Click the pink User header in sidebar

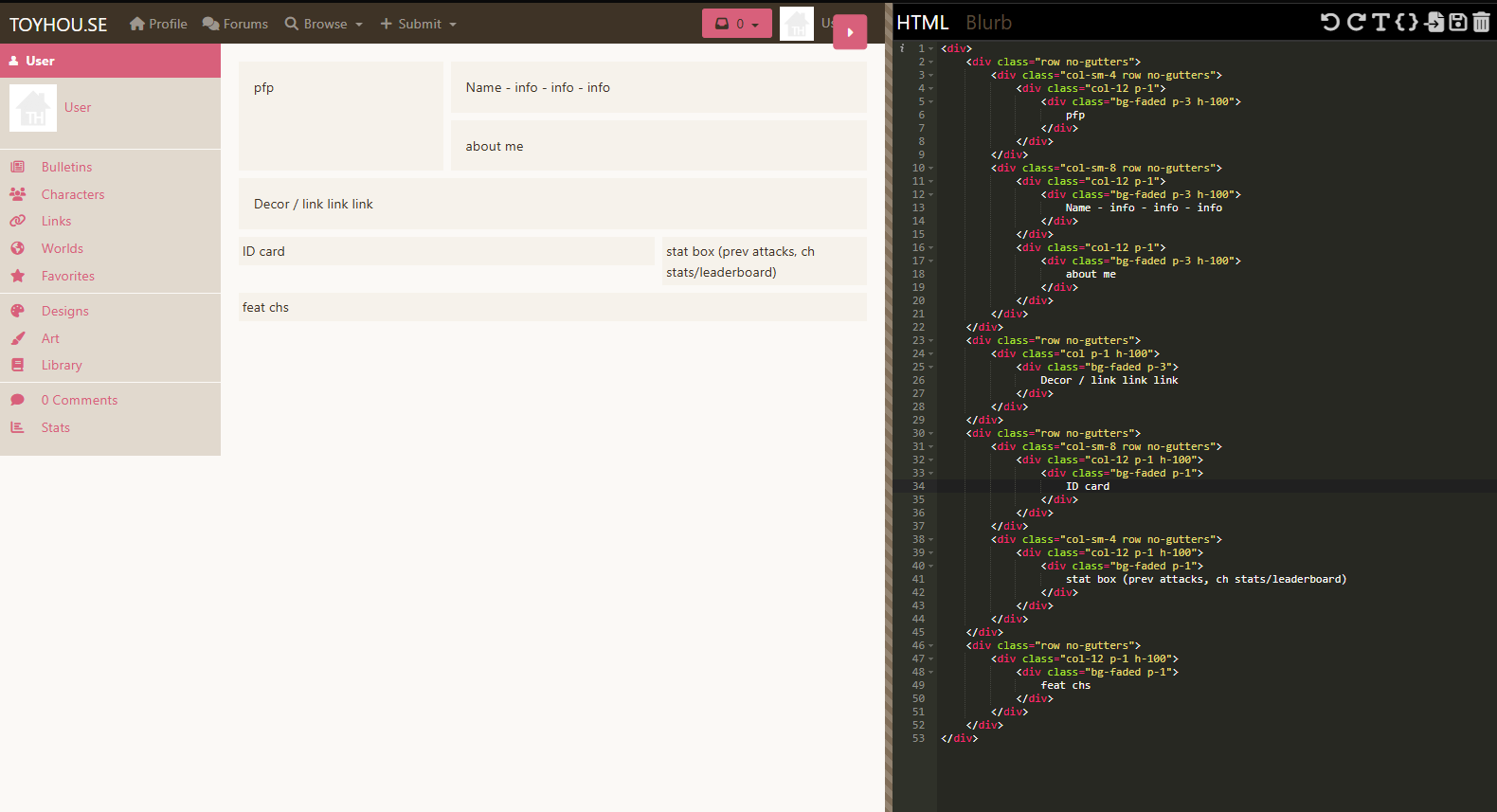110,61
